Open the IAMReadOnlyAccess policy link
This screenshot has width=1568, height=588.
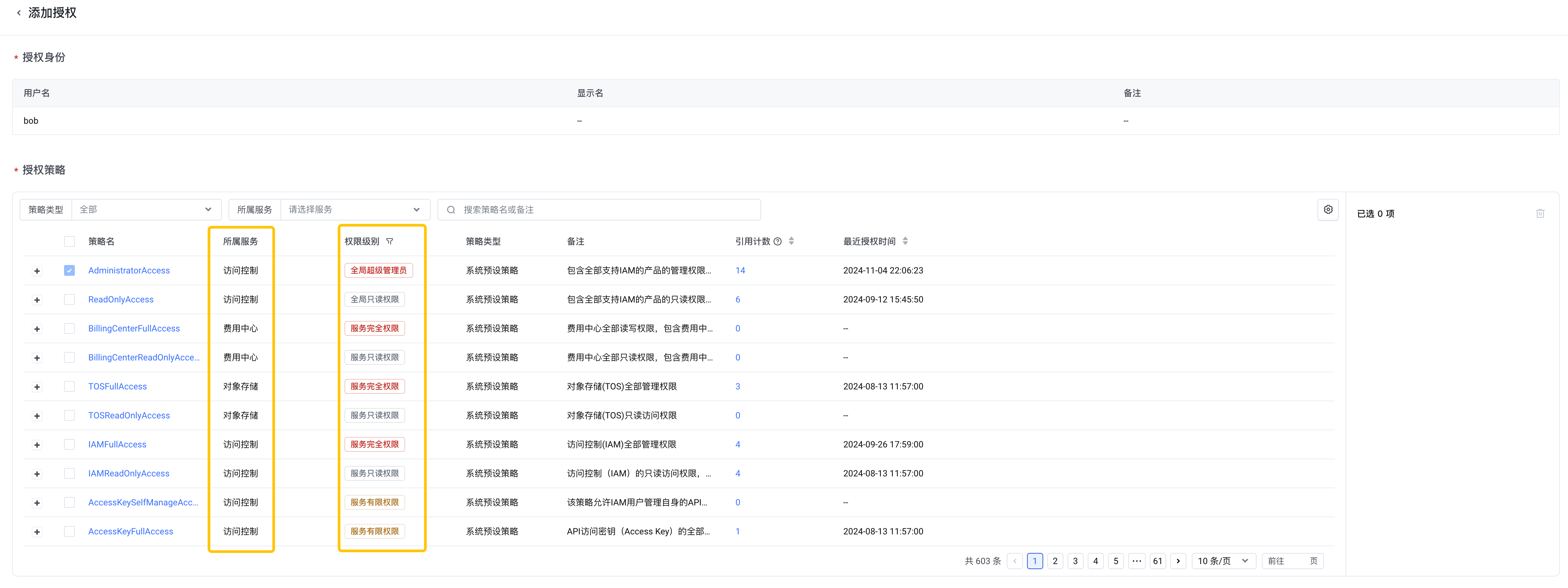(x=128, y=474)
